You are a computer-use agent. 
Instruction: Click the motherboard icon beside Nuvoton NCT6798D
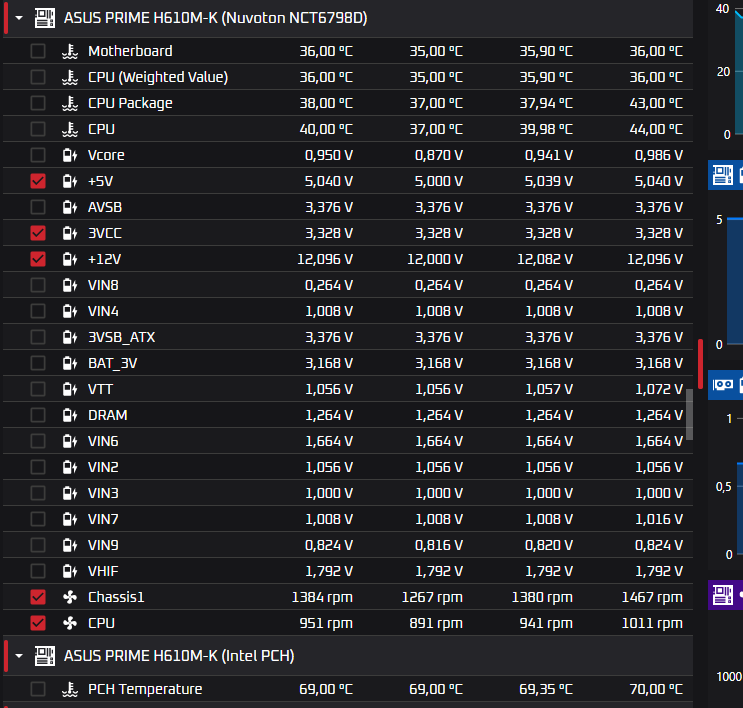tap(45, 18)
